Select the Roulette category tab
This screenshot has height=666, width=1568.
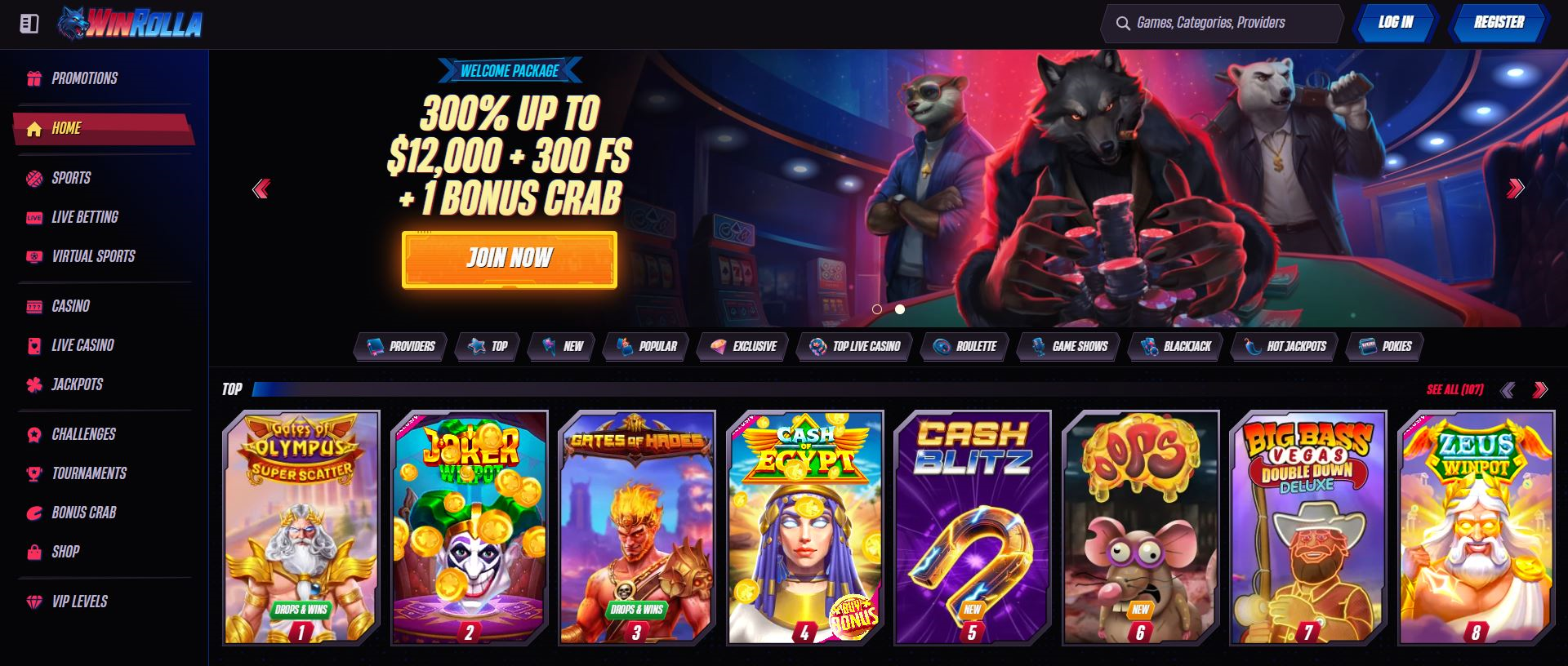[x=964, y=346]
